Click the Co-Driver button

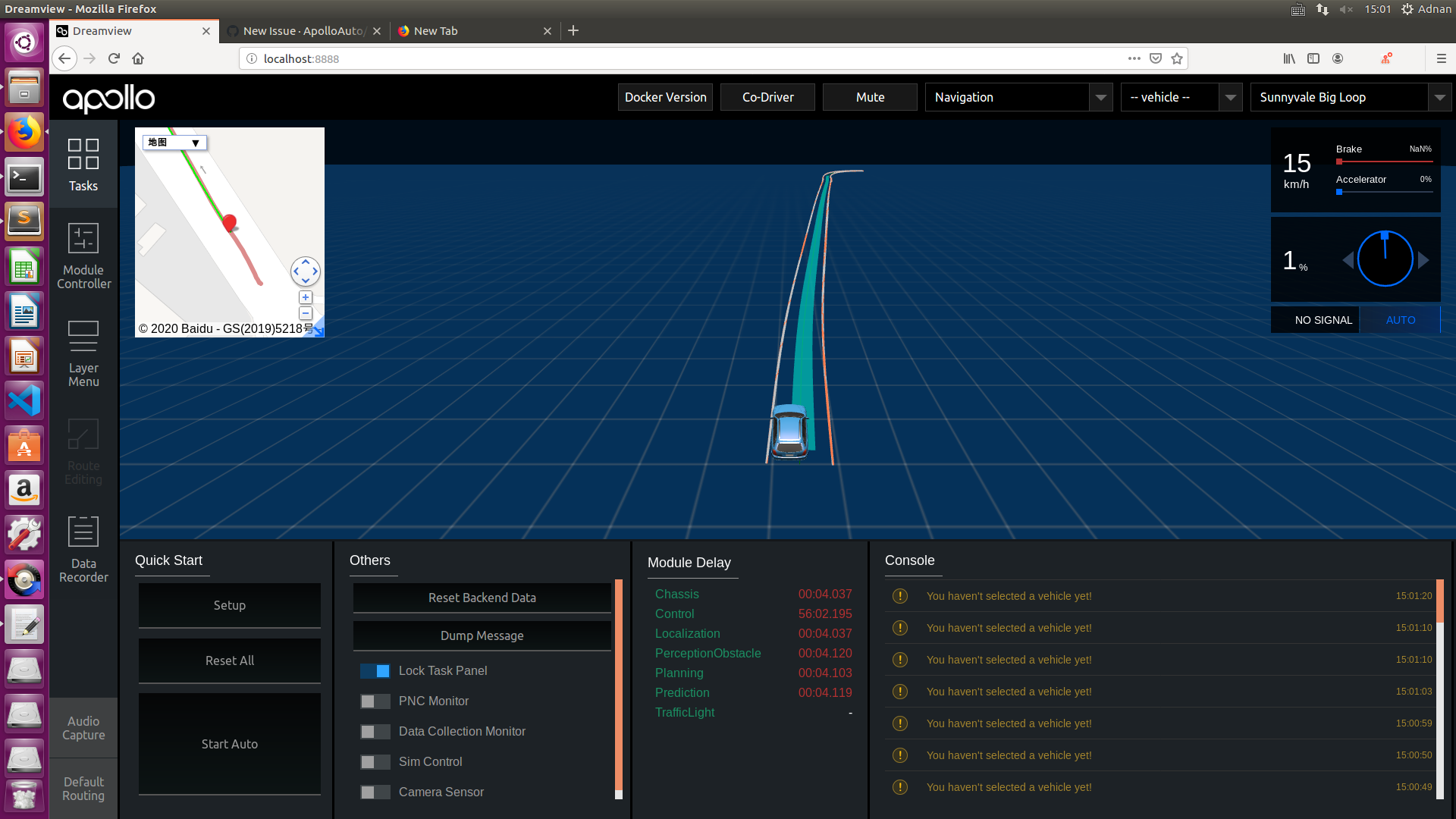click(x=767, y=97)
